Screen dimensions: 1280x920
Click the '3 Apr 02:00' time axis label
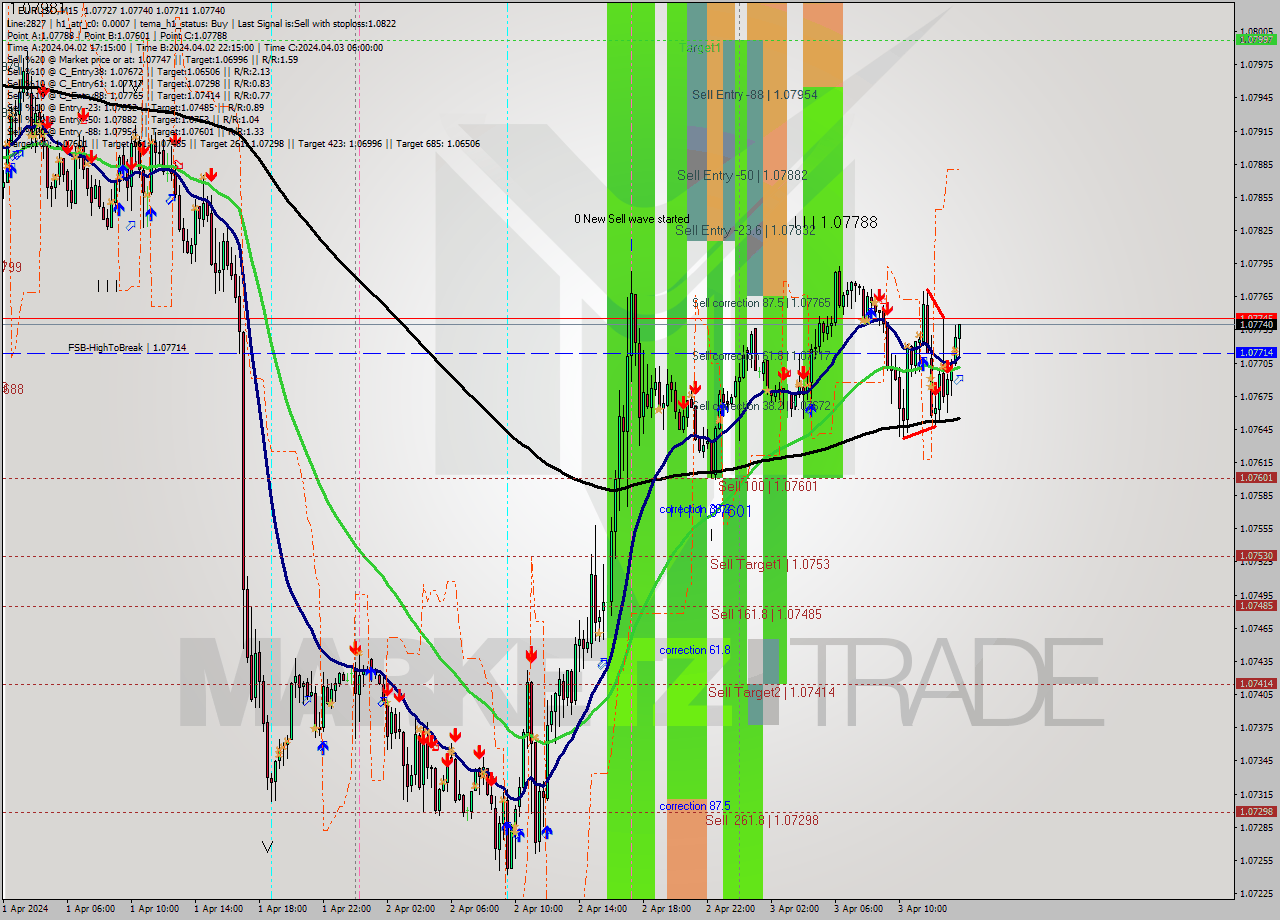pos(794,909)
